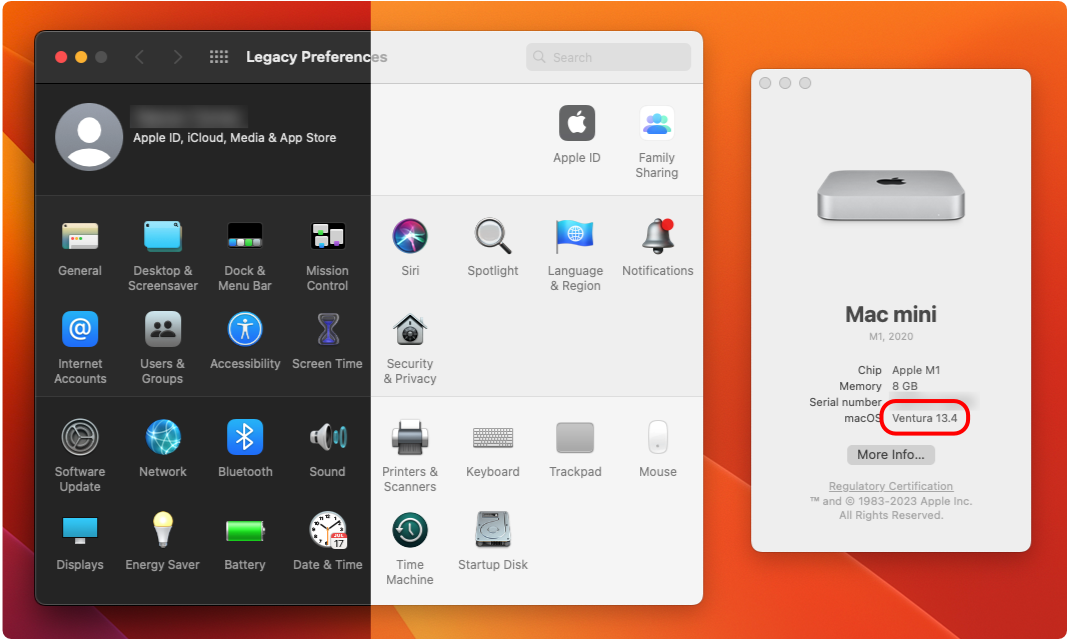Open Keyboard preferences
Image resolution: width=1070 pixels, height=640 pixels.
pyautogui.click(x=493, y=437)
